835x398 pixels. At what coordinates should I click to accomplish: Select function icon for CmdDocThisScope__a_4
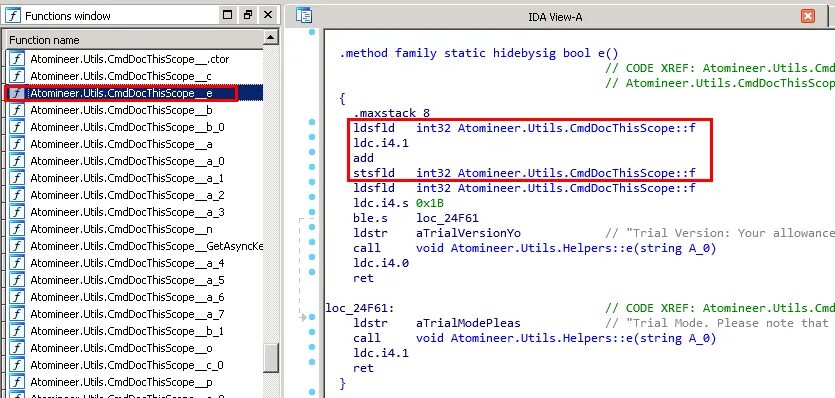[x=17, y=263]
